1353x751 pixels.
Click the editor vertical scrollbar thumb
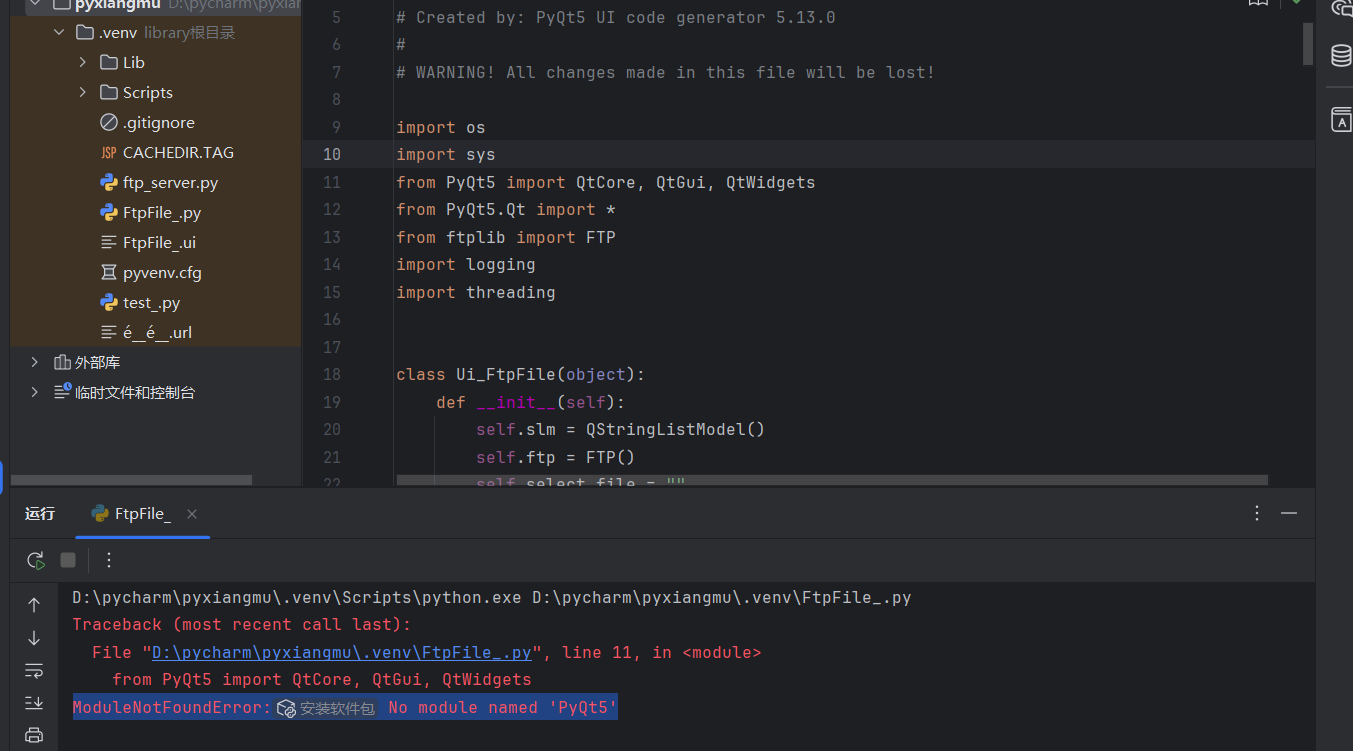[x=1308, y=44]
